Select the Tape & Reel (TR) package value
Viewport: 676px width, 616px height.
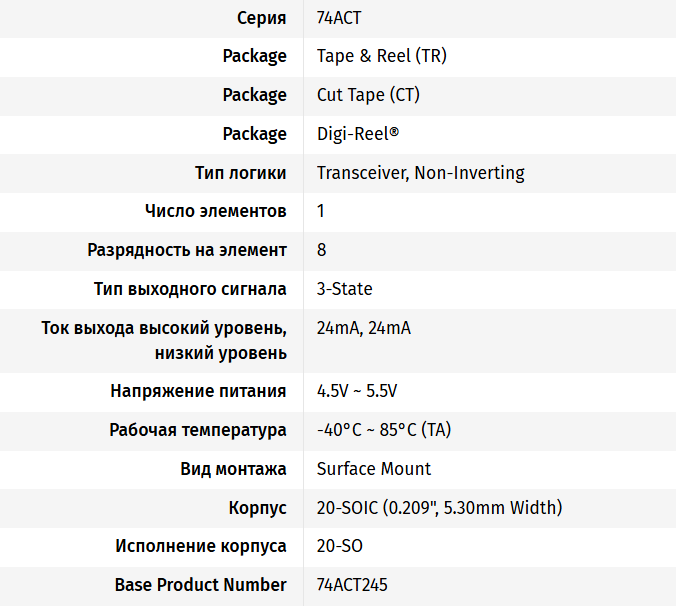[x=381, y=56]
